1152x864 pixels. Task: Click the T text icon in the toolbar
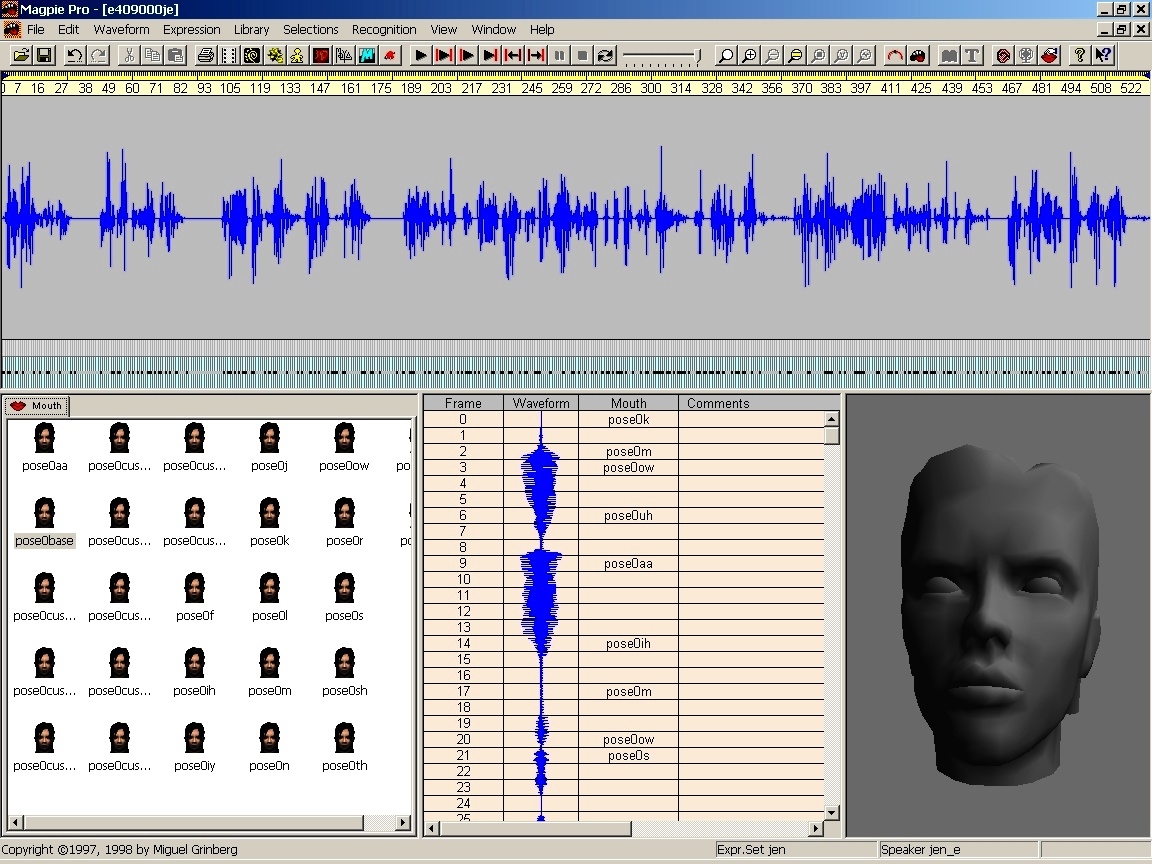(x=972, y=56)
